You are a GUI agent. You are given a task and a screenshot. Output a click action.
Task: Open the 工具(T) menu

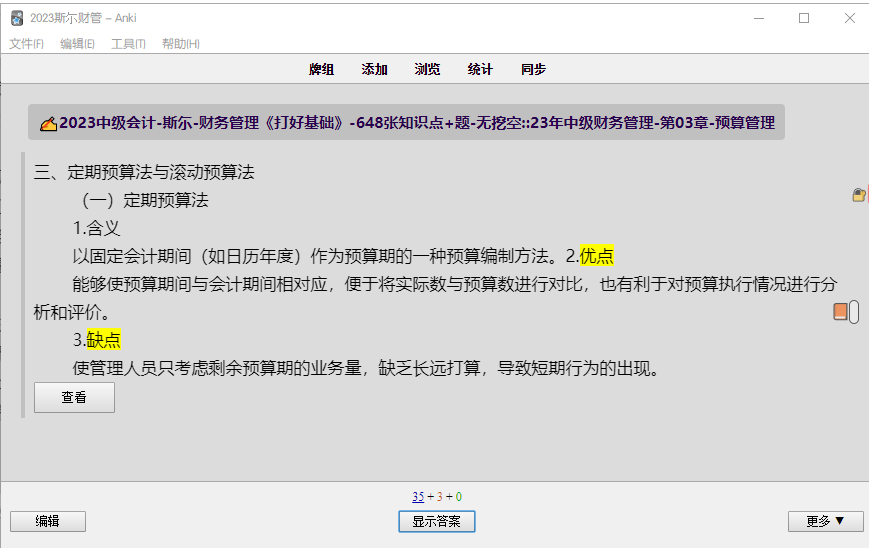[x=128, y=44]
